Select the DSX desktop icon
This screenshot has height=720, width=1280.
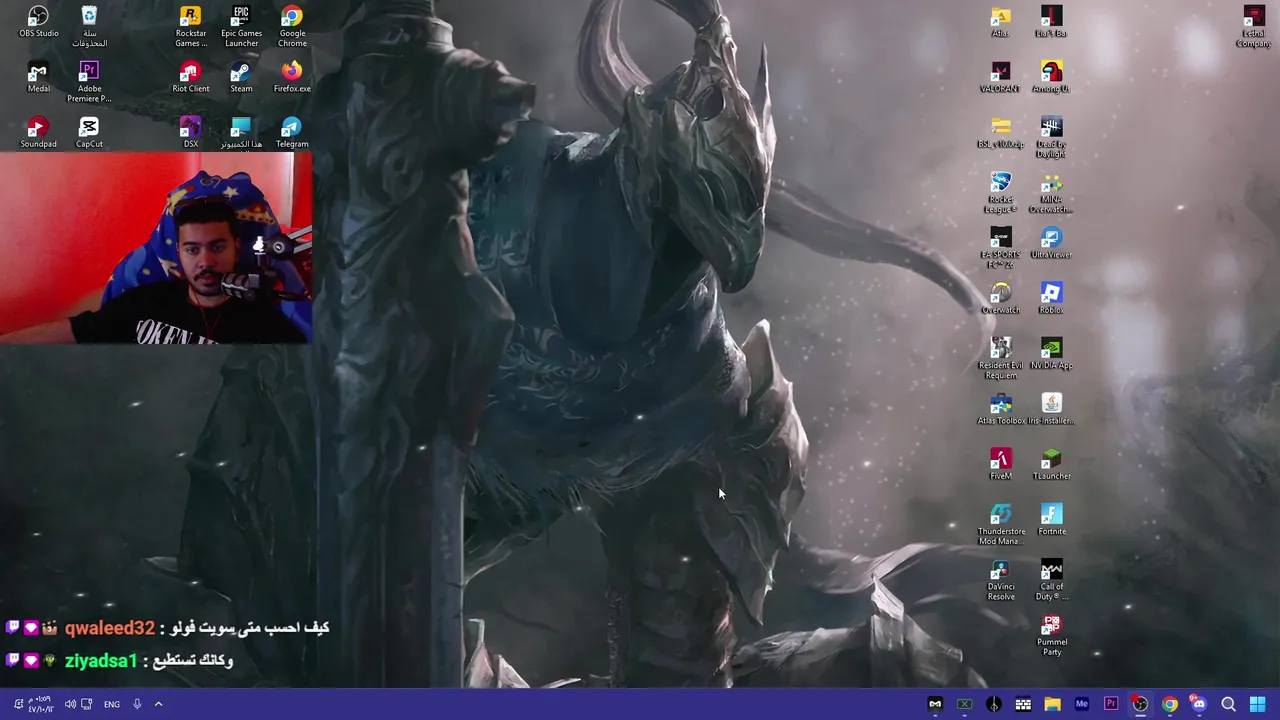191,132
